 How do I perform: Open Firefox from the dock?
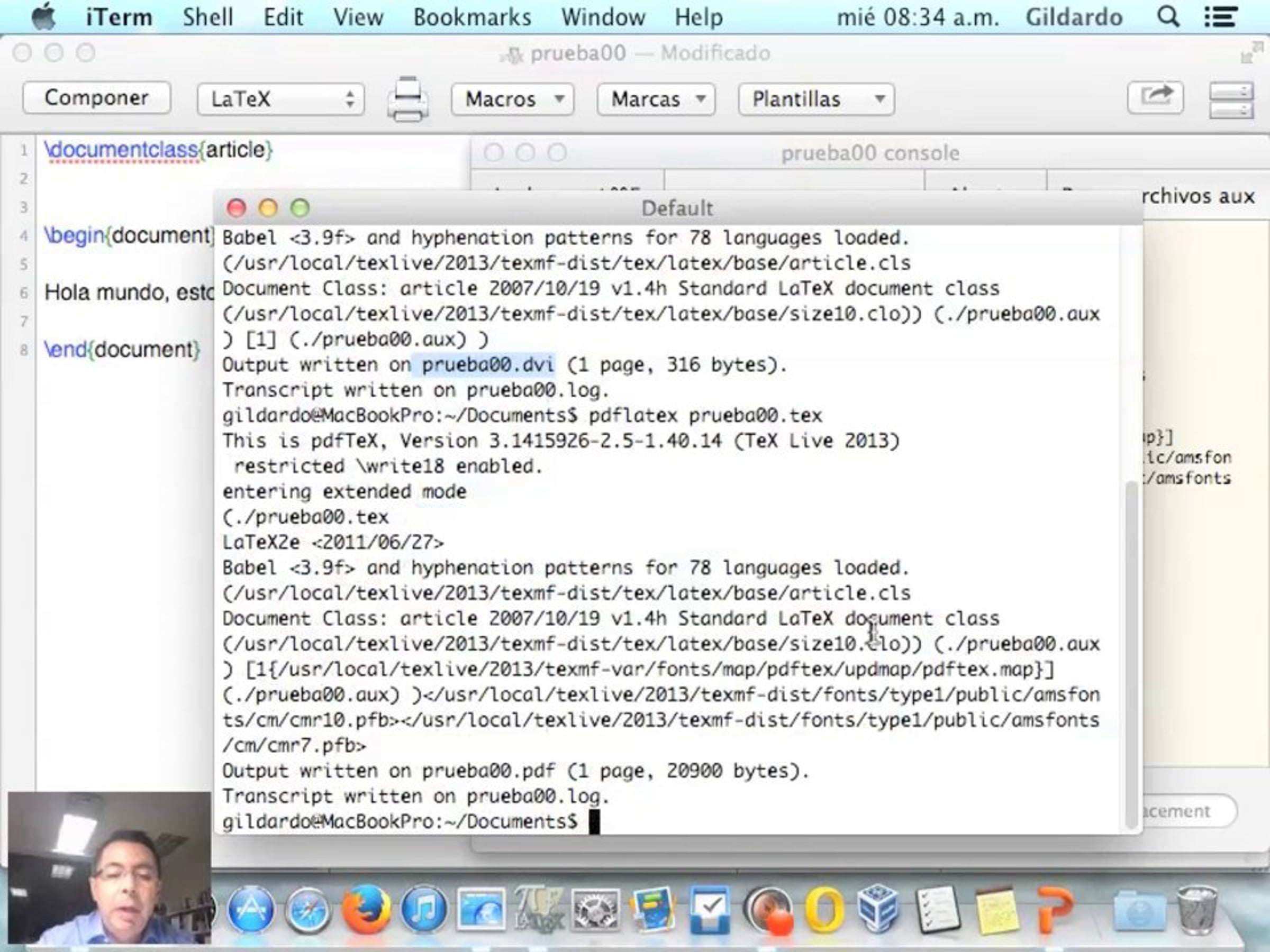[366, 909]
